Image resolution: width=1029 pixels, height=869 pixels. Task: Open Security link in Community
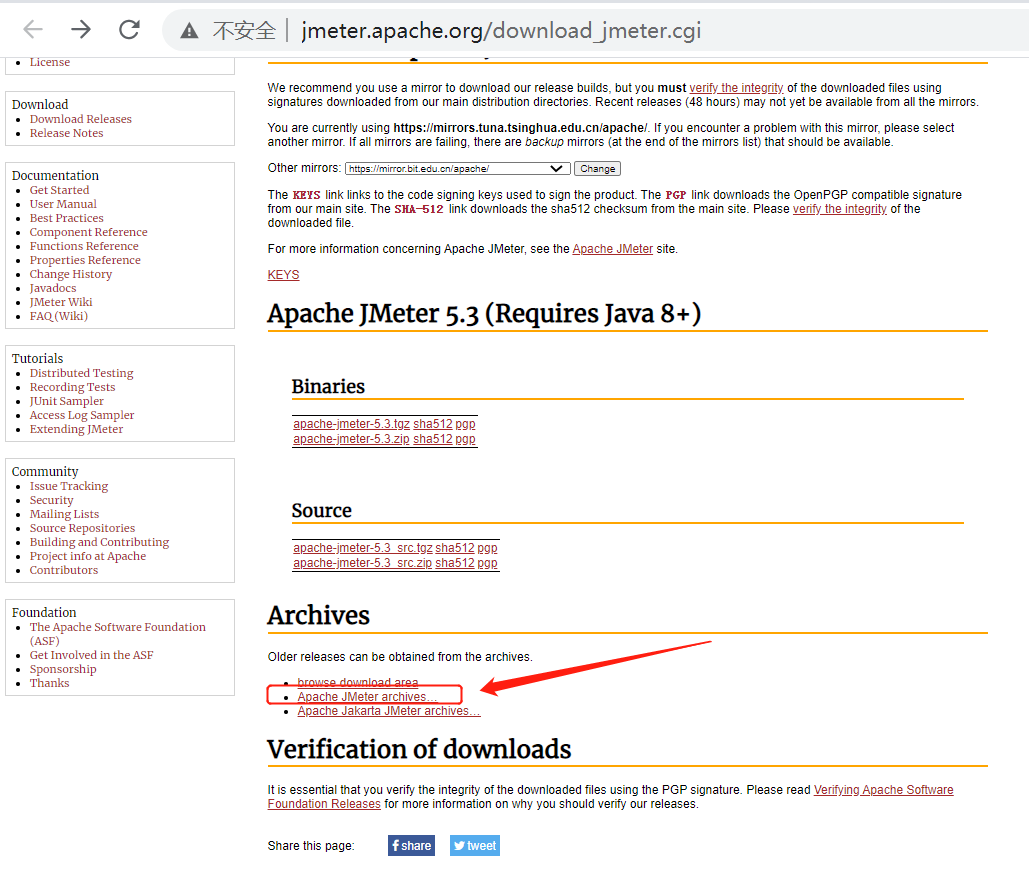click(x=51, y=500)
